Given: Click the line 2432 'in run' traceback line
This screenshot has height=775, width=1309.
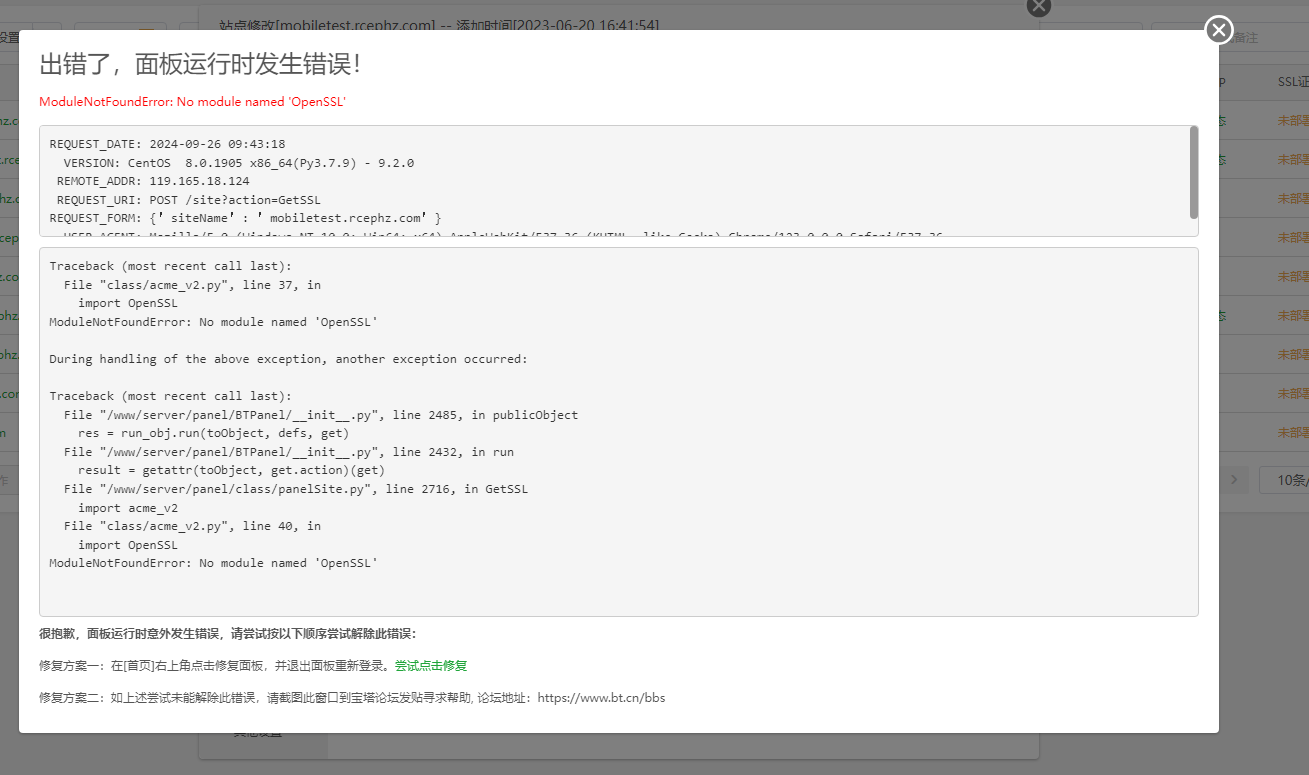Looking at the screenshot, I should [289, 452].
